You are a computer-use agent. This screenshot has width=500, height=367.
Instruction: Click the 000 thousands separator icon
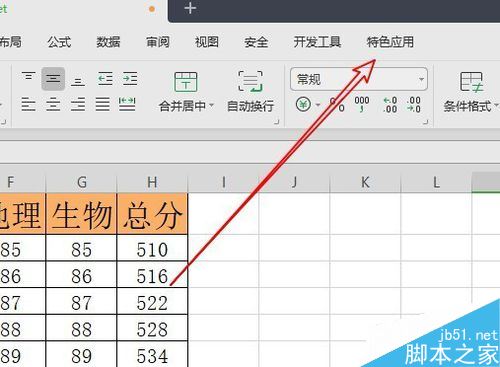pos(362,104)
